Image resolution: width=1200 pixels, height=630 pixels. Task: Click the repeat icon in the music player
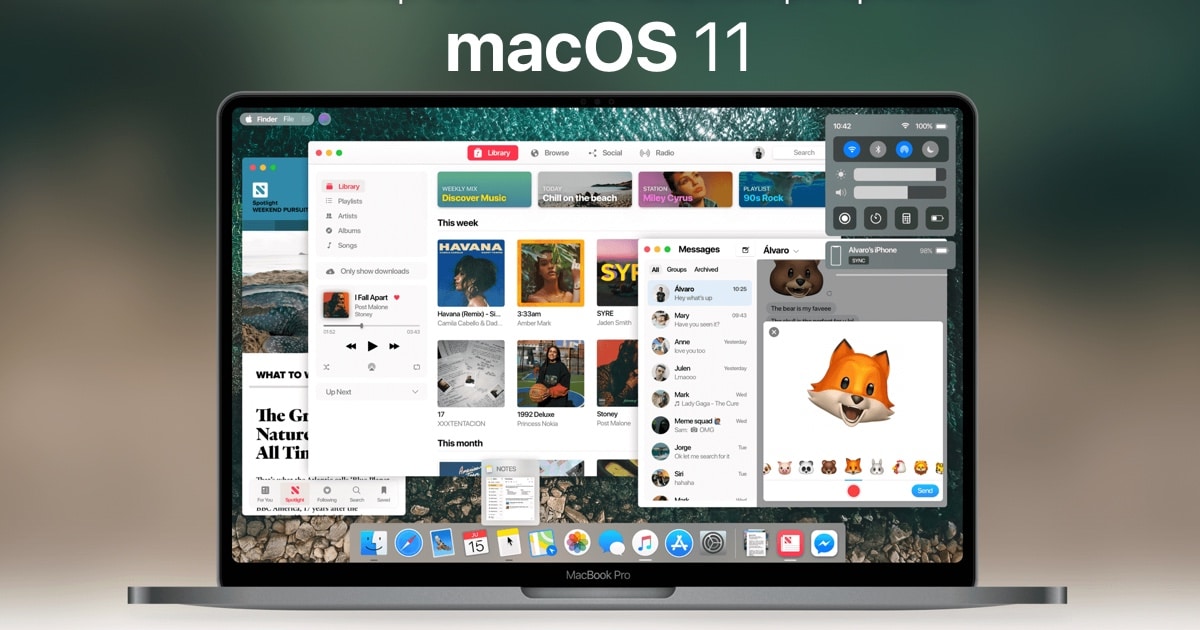[x=417, y=367]
